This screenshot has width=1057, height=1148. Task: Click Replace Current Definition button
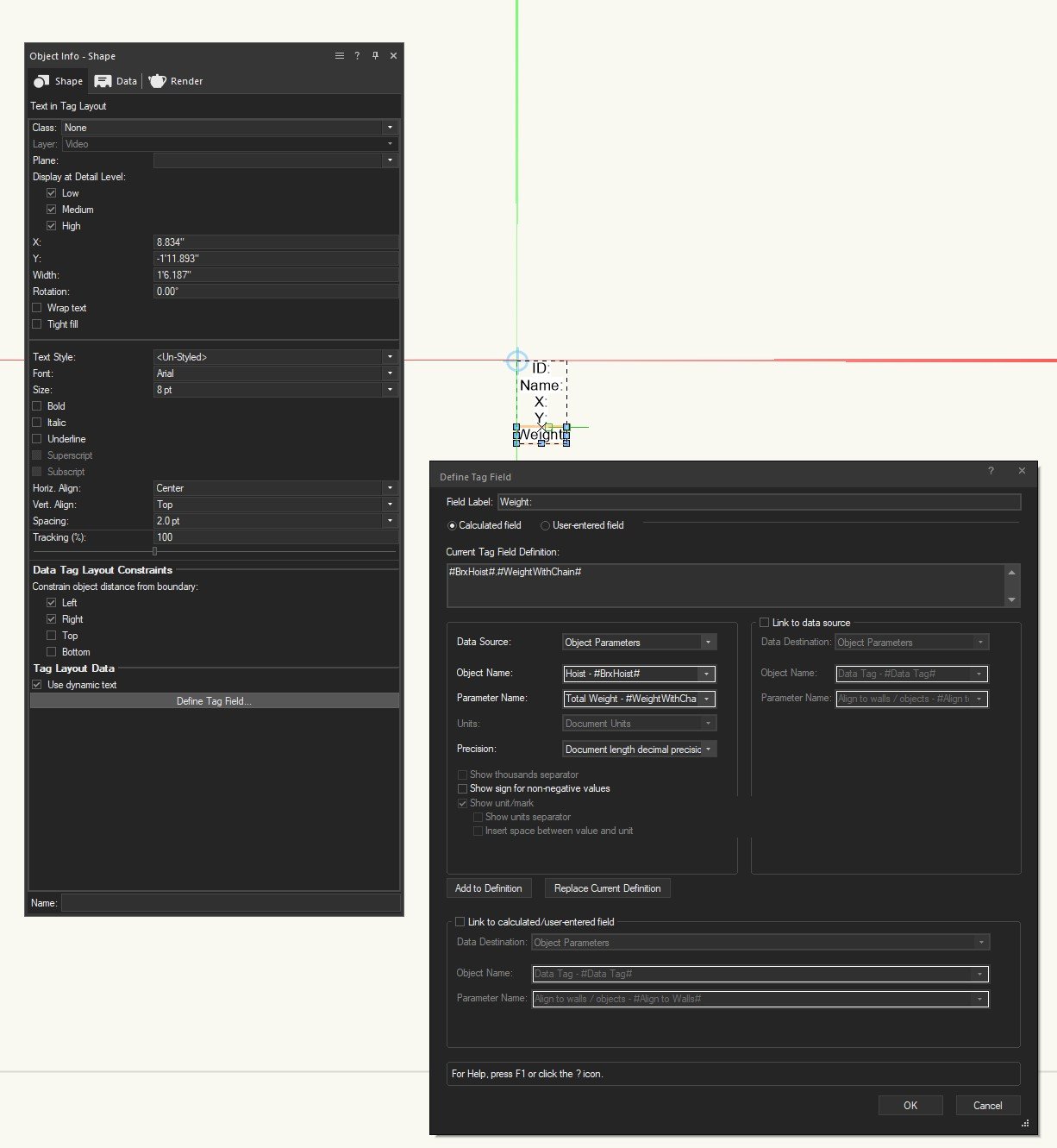click(x=607, y=888)
